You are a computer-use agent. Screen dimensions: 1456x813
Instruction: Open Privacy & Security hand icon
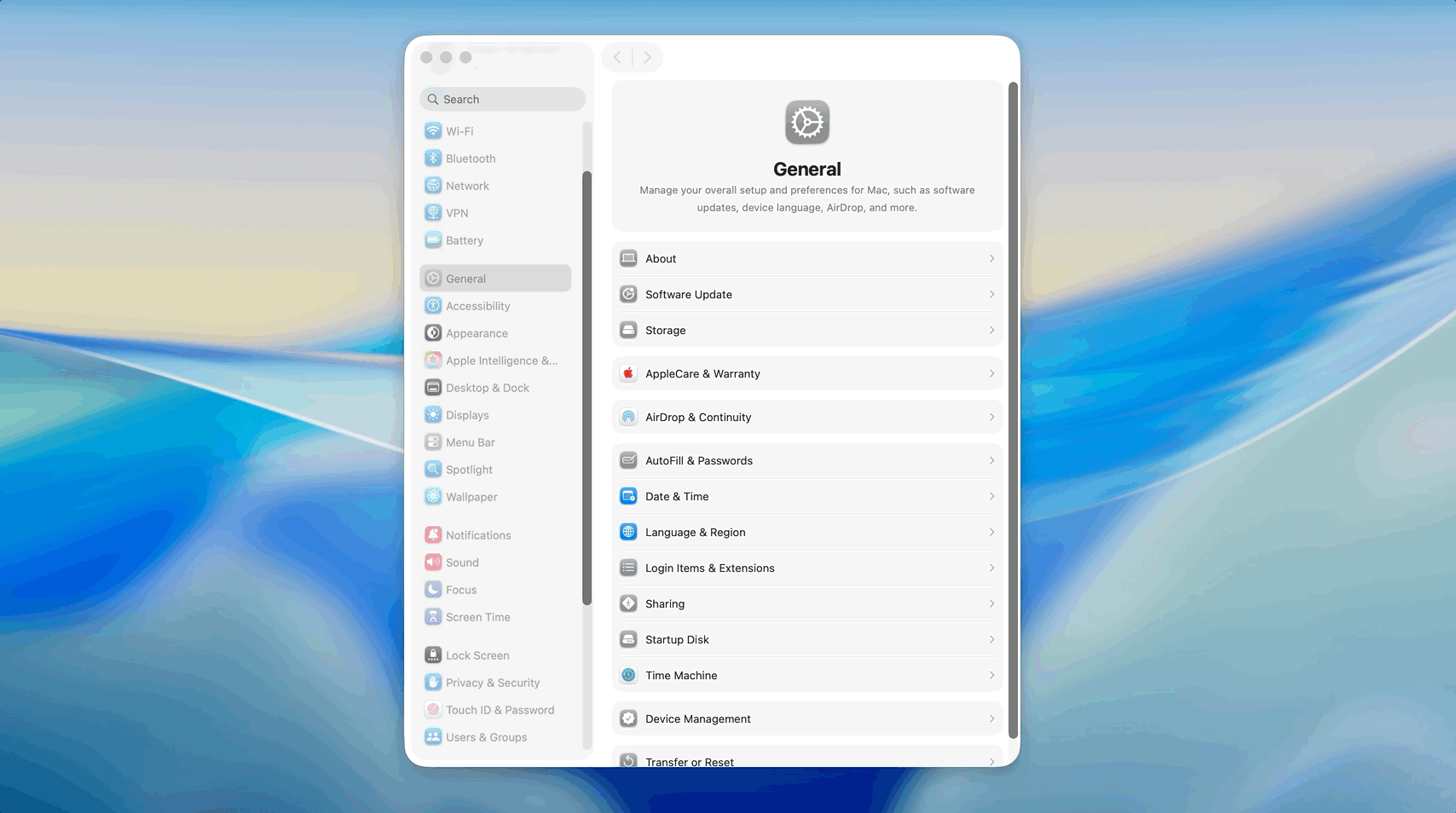point(433,683)
